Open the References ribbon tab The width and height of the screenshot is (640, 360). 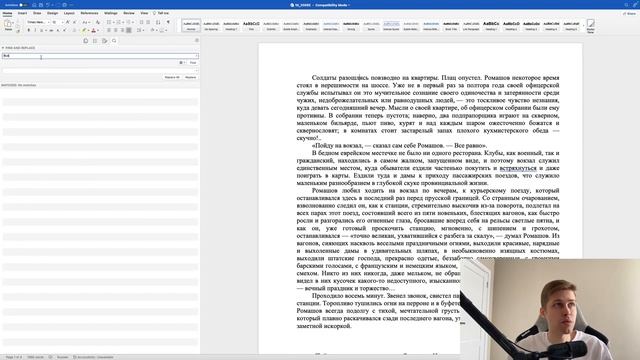tap(89, 13)
